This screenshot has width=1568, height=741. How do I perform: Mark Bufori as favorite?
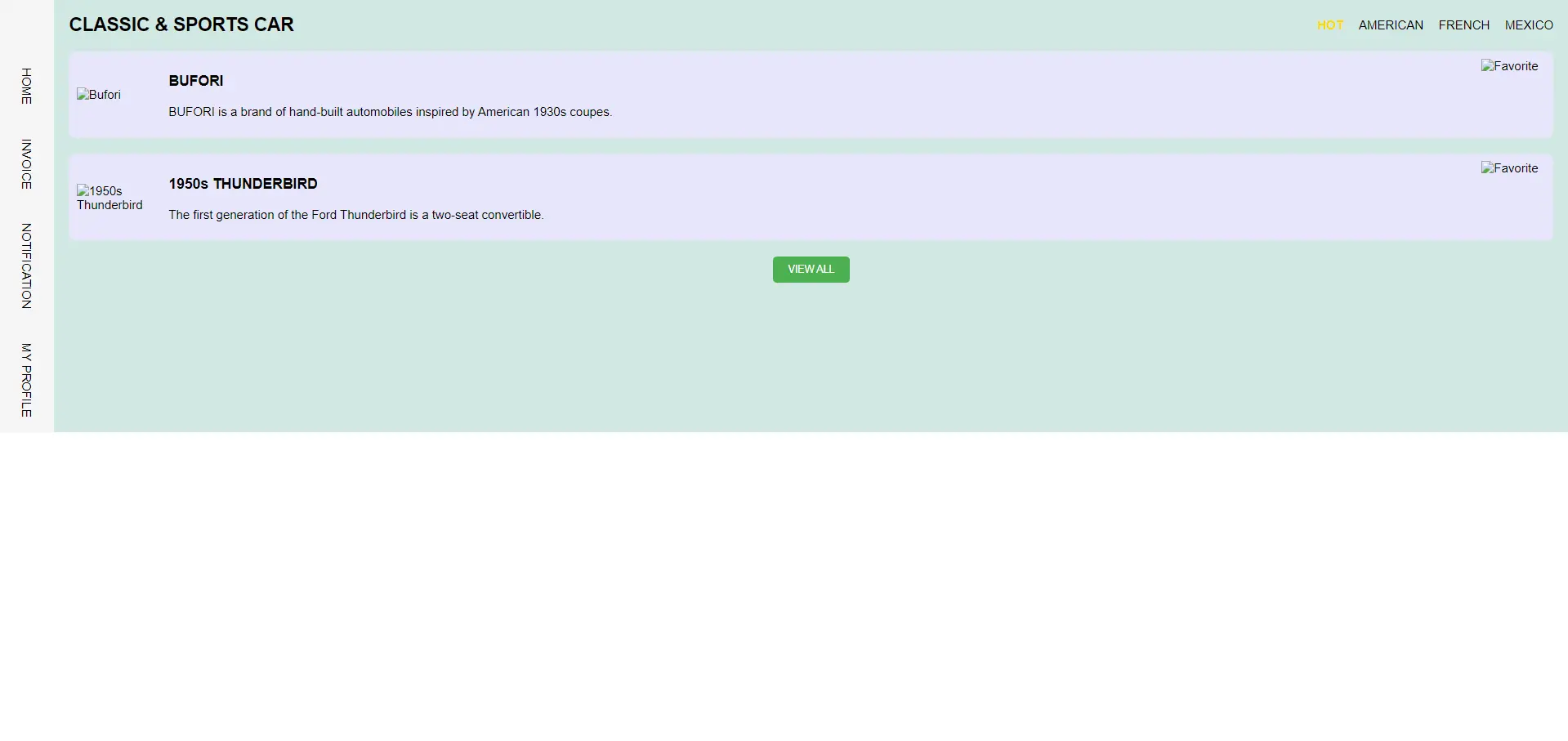coord(1509,66)
